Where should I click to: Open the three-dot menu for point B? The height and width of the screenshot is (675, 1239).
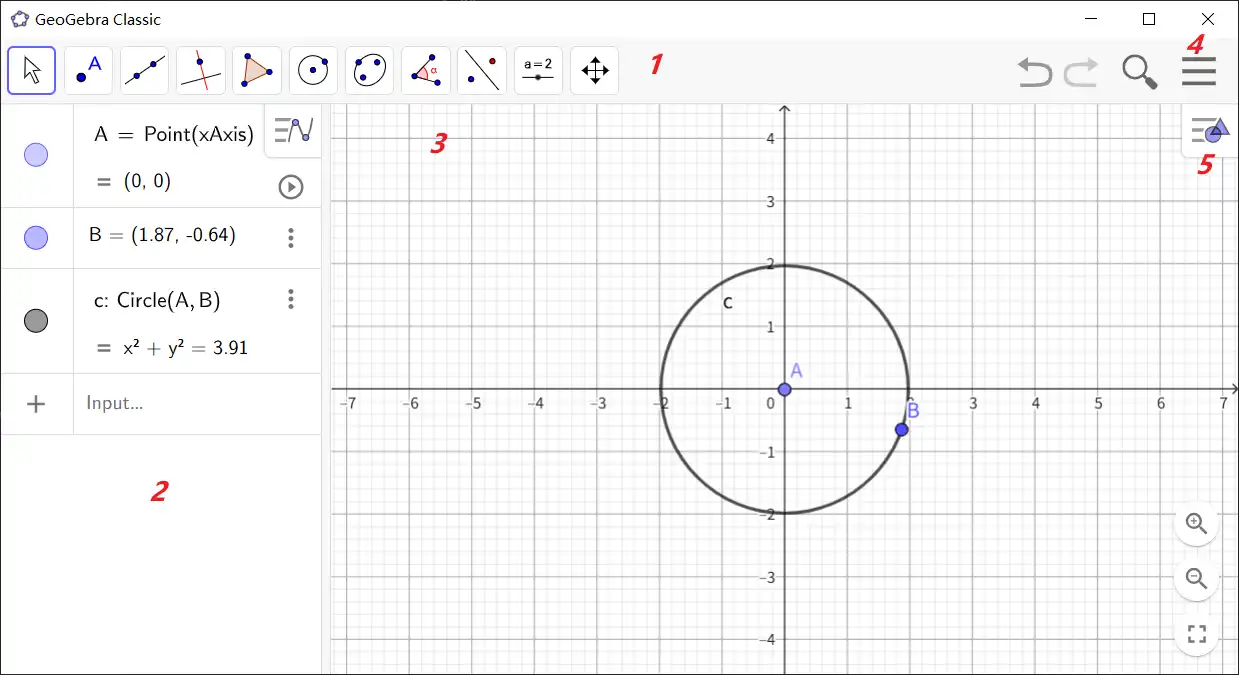290,237
